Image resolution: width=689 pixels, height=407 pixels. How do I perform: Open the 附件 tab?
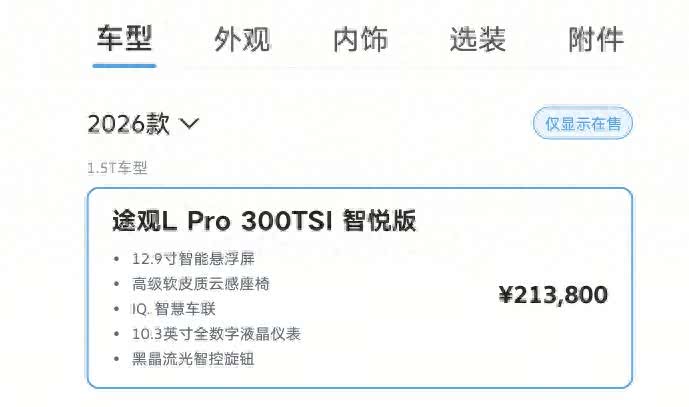[596, 39]
